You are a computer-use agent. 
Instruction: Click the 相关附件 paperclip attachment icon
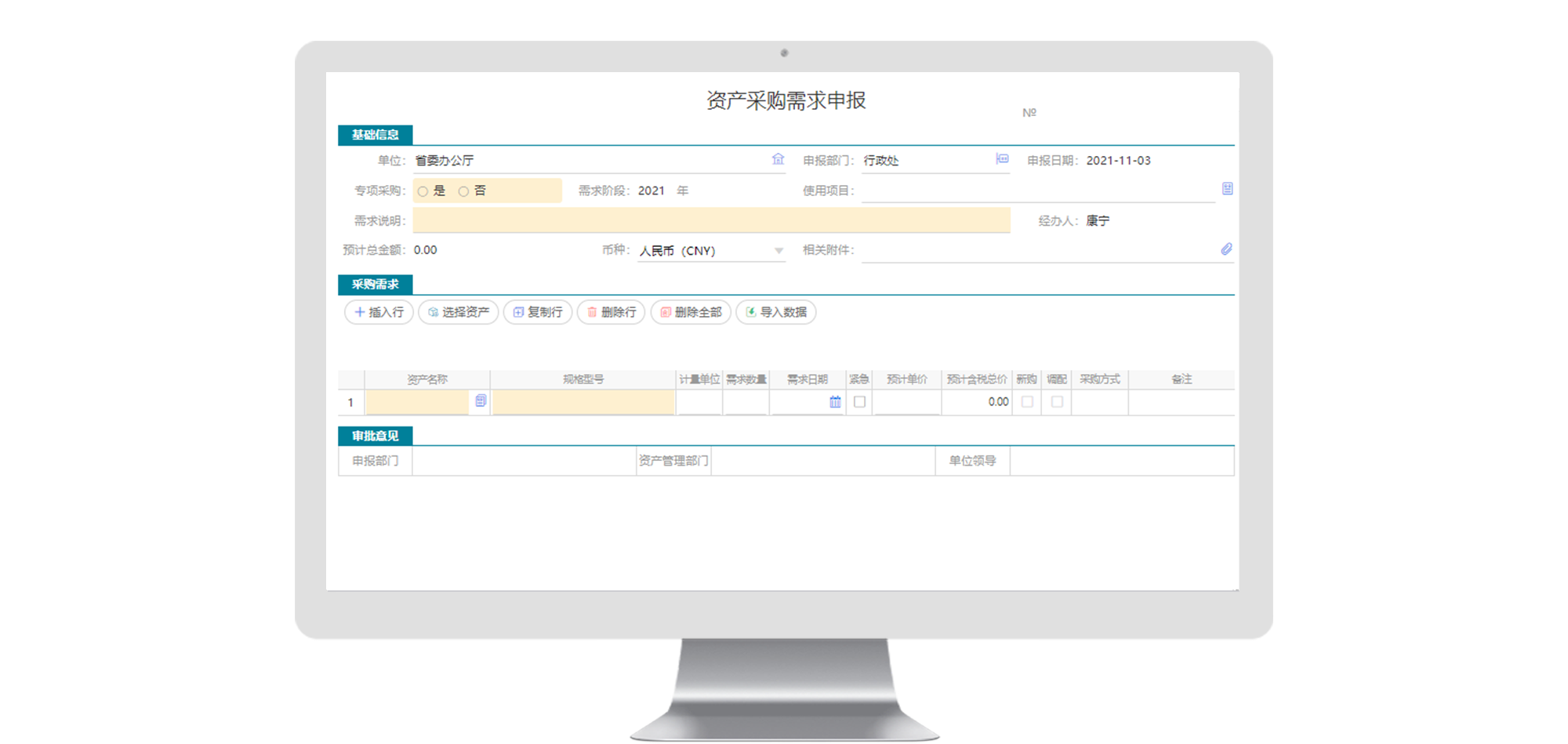coord(1226,249)
